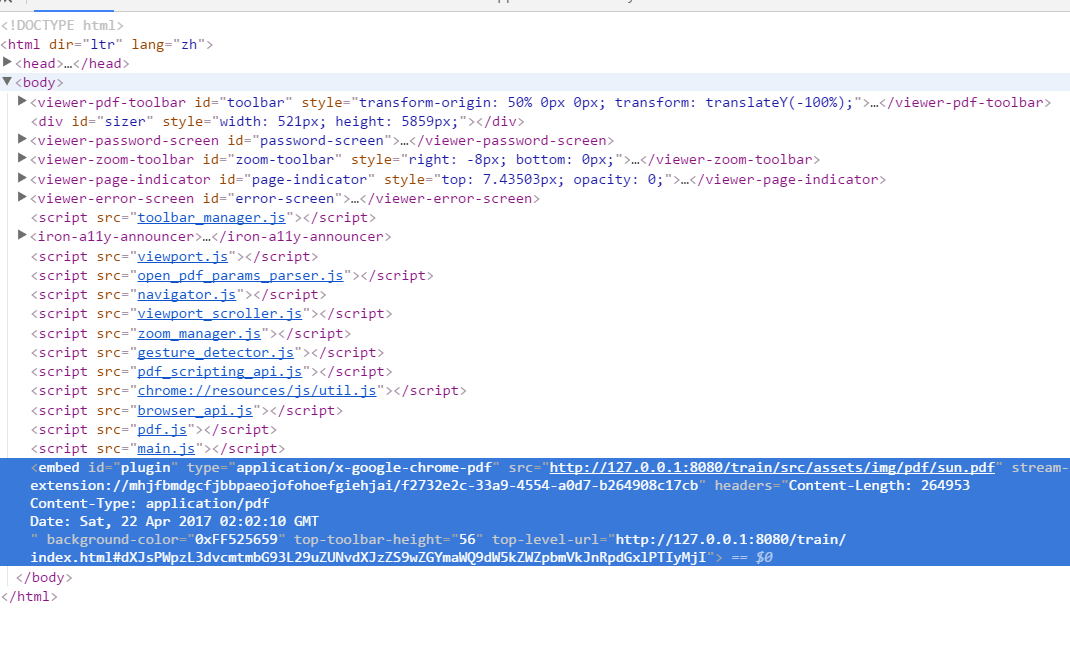
Task: Click the top-level-url index.html hash line
Action: point(368,558)
